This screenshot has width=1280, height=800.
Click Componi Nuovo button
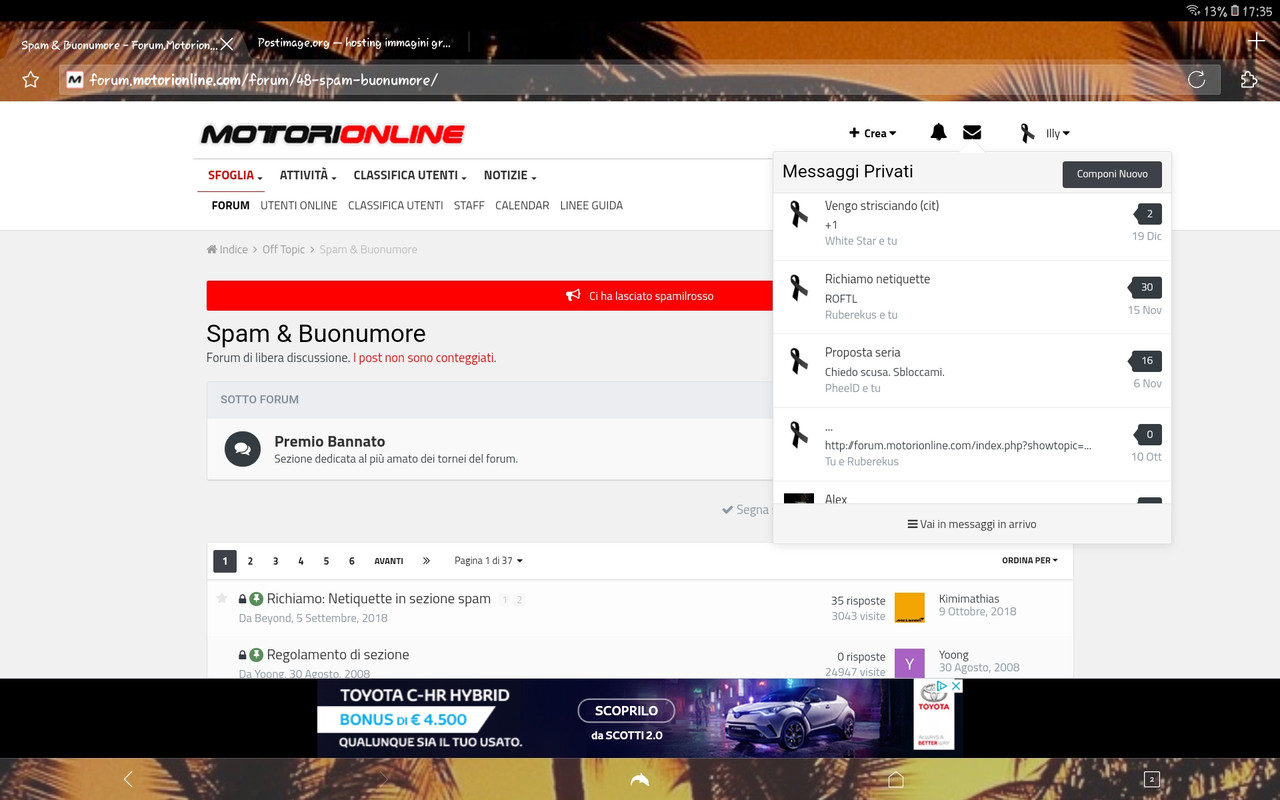pyautogui.click(x=1112, y=174)
